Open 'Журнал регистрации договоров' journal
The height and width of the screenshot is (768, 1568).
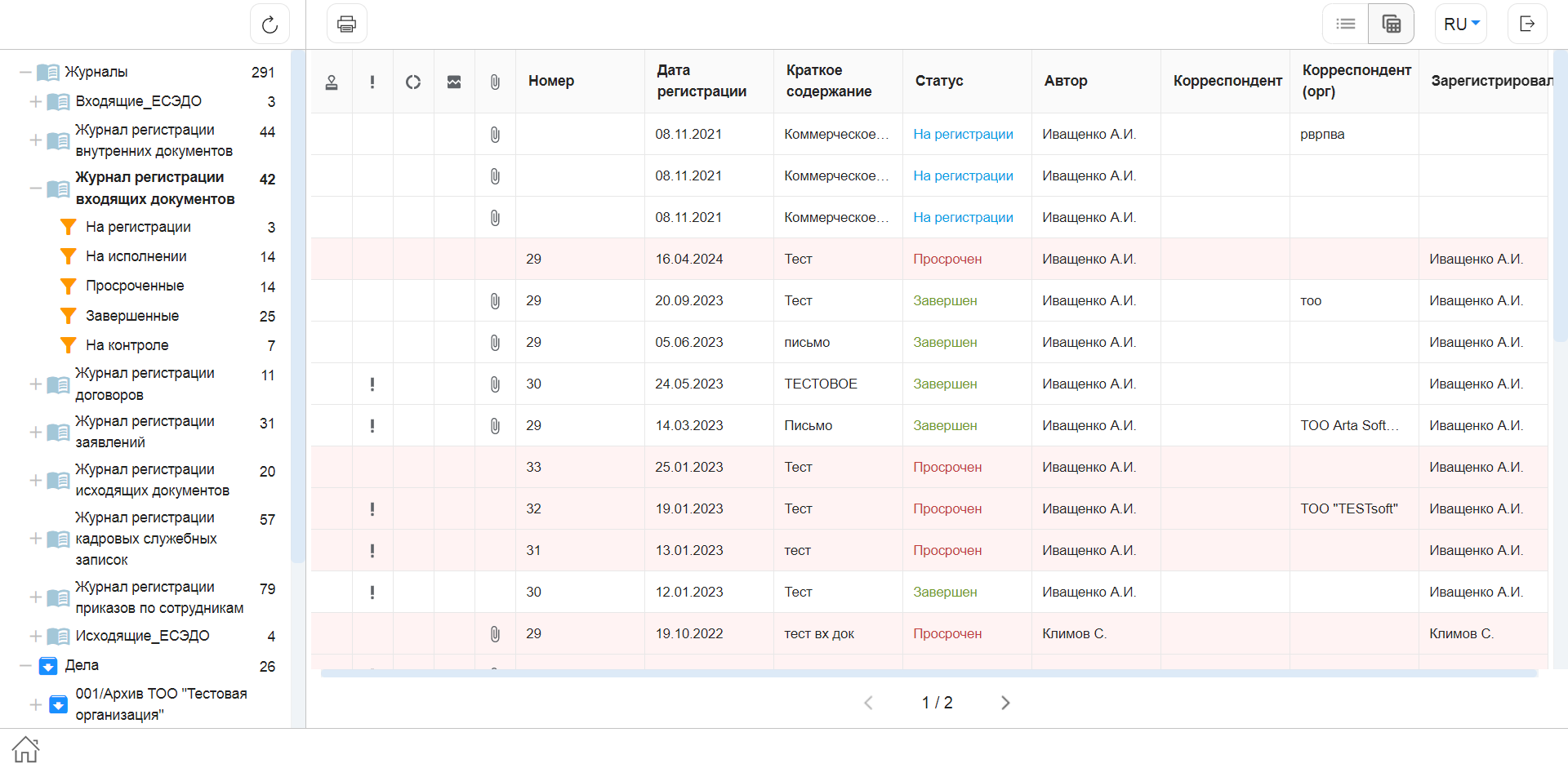click(145, 384)
